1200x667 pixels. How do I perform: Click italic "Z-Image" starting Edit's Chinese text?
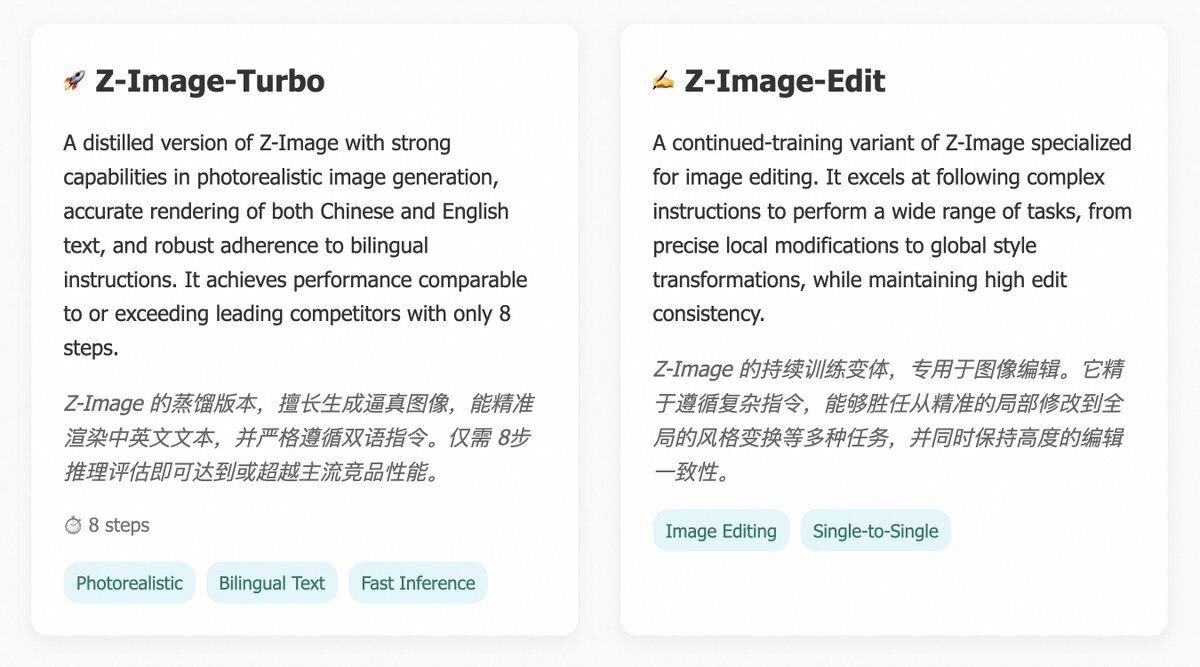(x=693, y=370)
